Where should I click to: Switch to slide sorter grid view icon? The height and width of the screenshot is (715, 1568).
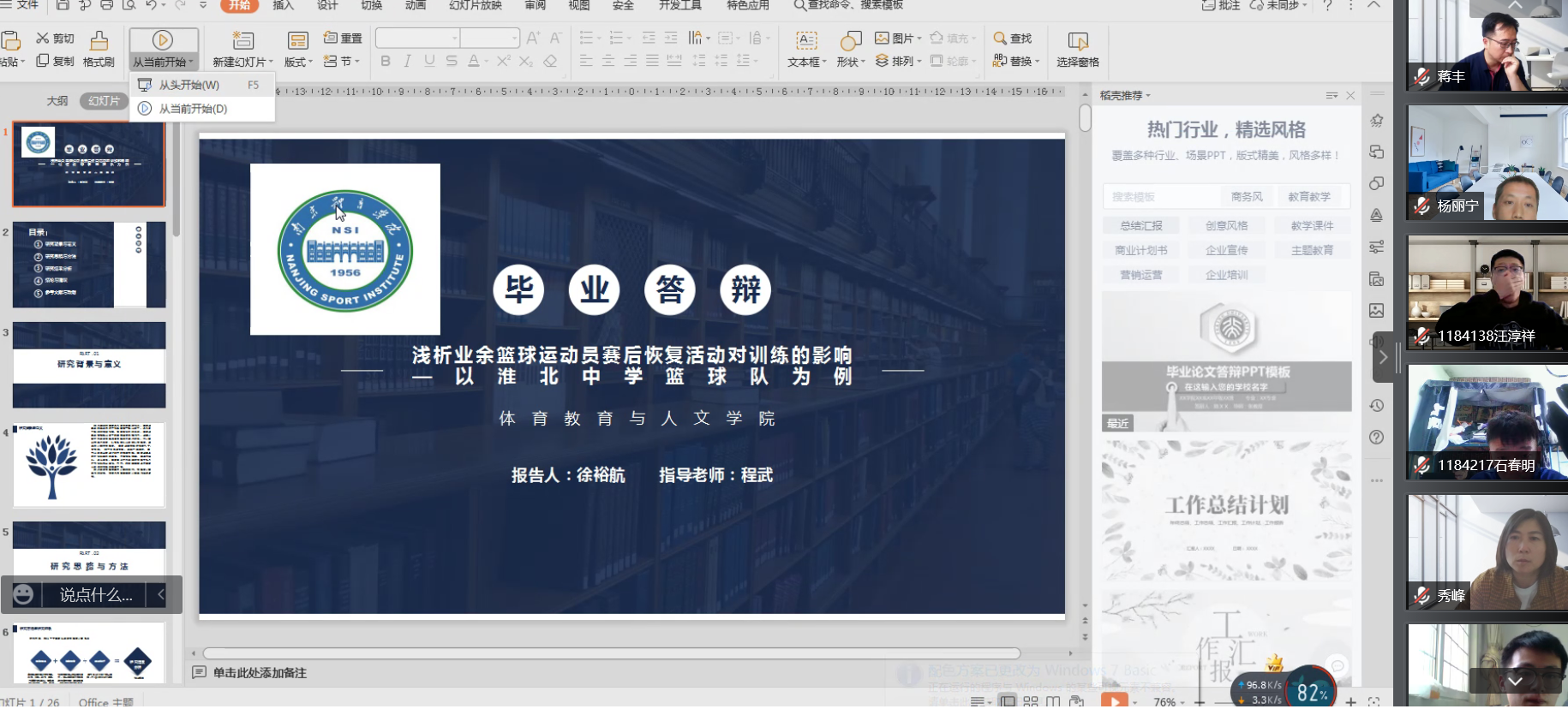pyautogui.click(x=1031, y=701)
